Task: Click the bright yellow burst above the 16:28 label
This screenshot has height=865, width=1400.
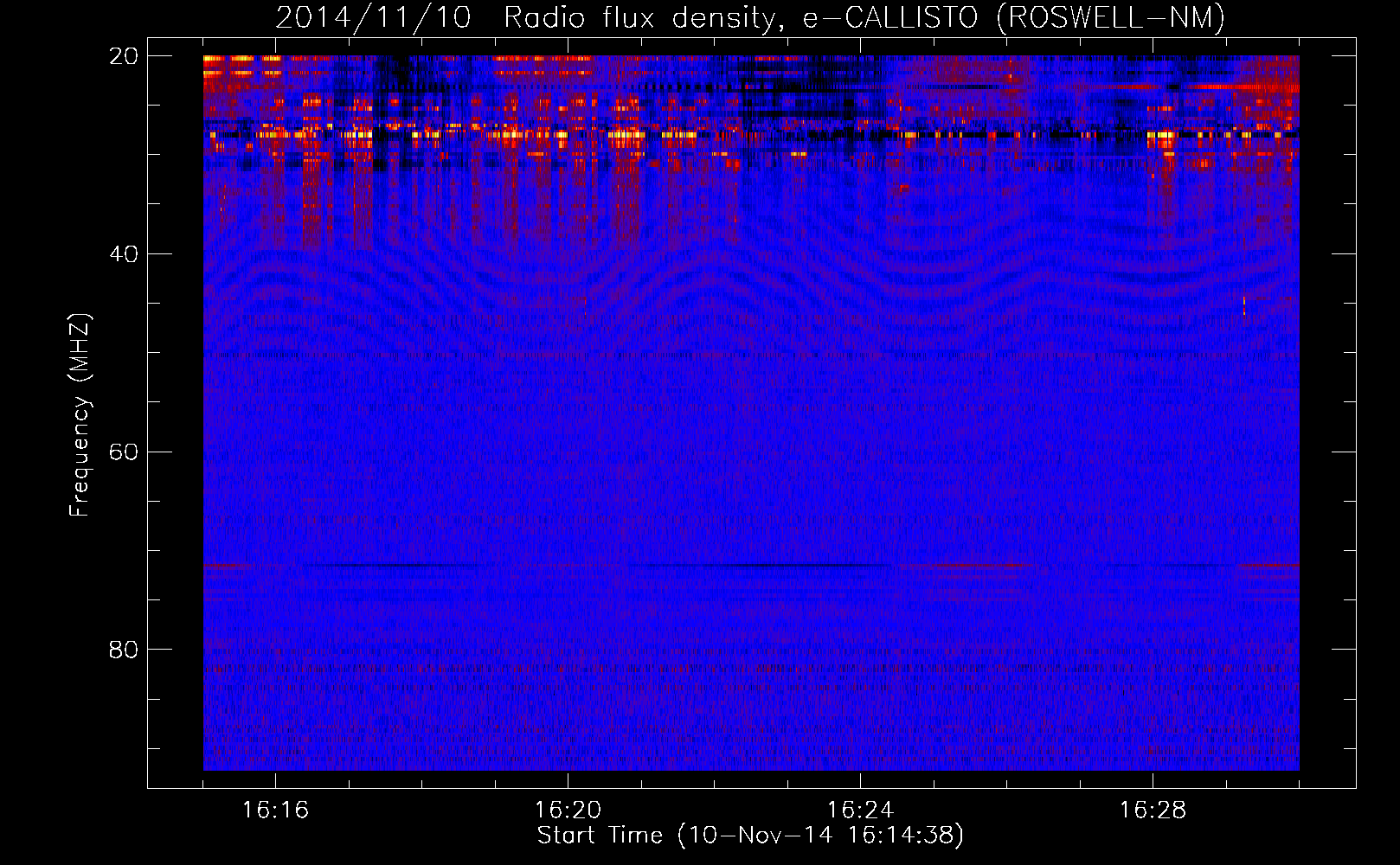Action: pyautogui.click(x=1161, y=137)
